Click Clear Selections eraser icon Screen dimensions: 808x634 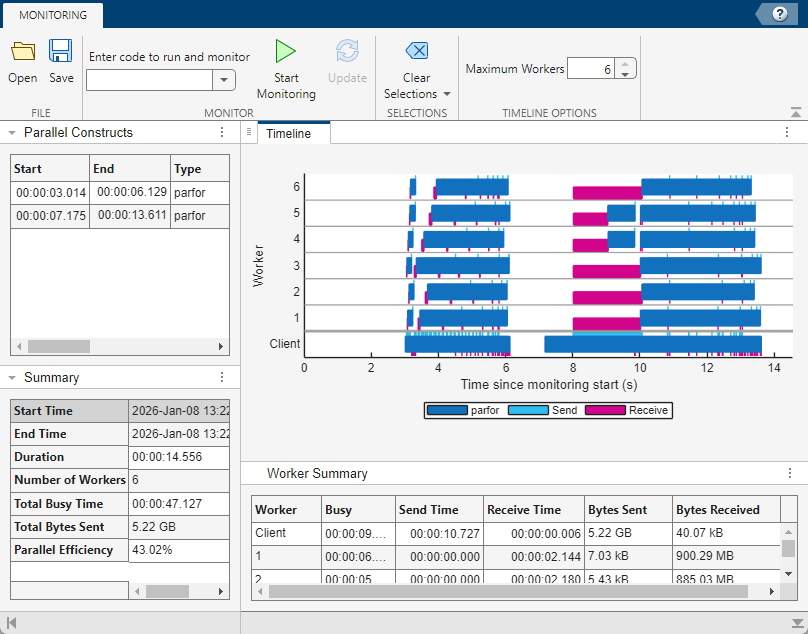coord(417,51)
